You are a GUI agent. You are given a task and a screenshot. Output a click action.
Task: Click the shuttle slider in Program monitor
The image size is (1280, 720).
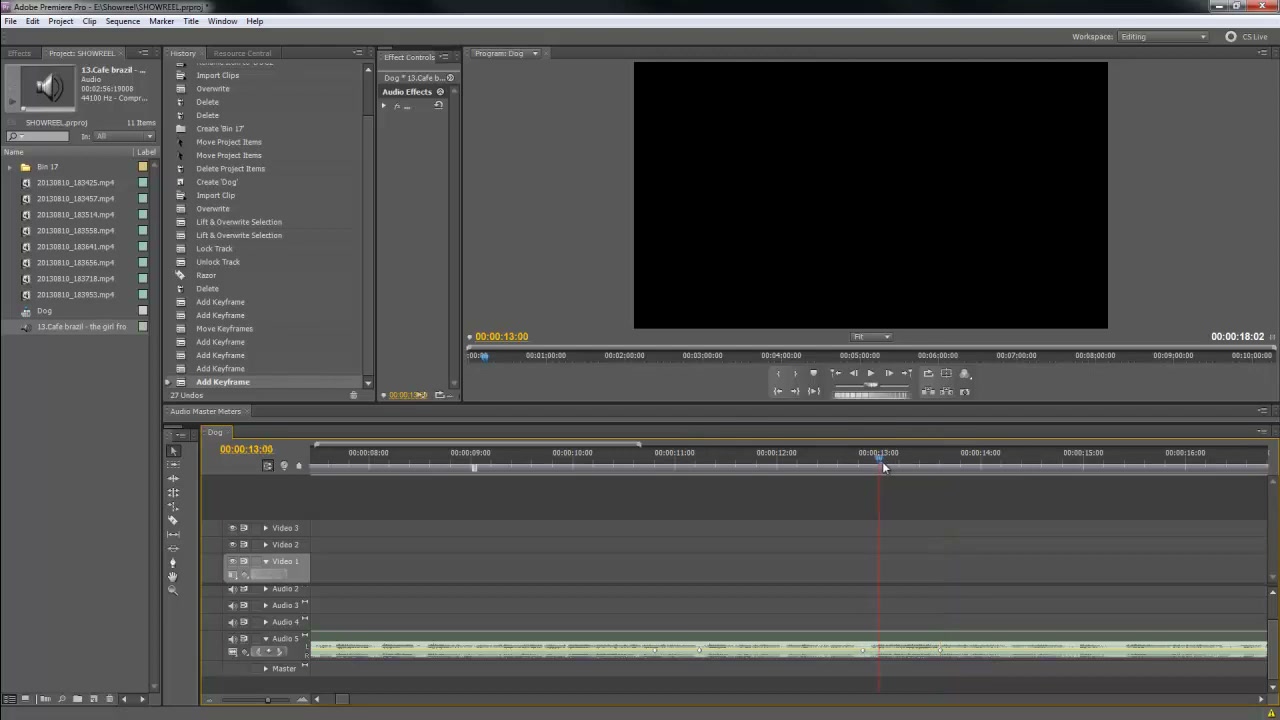pos(871,385)
